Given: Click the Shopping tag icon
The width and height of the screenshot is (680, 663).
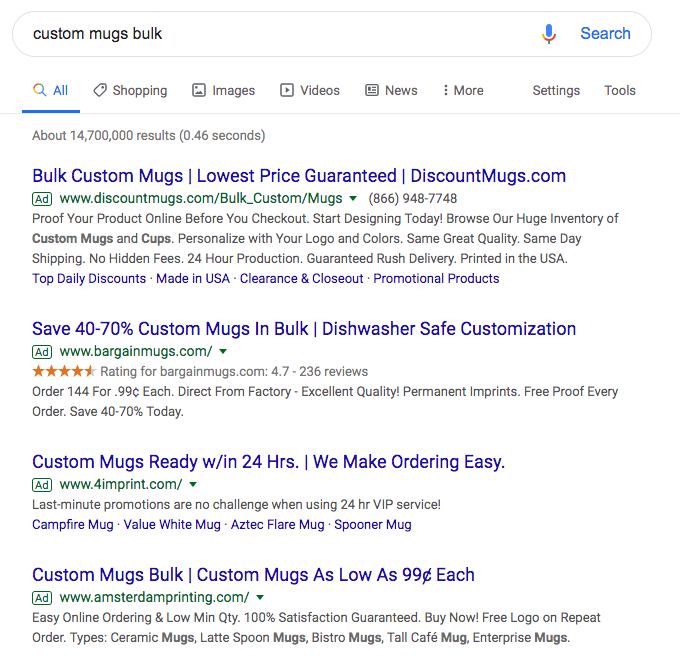Looking at the screenshot, I should pyautogui.click(x=100, y=90).
